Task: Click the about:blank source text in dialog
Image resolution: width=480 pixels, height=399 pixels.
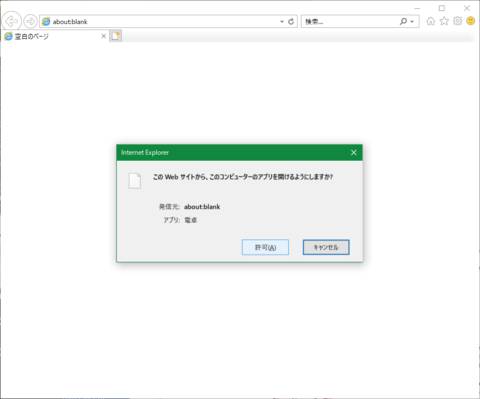Action: (202, 207)
